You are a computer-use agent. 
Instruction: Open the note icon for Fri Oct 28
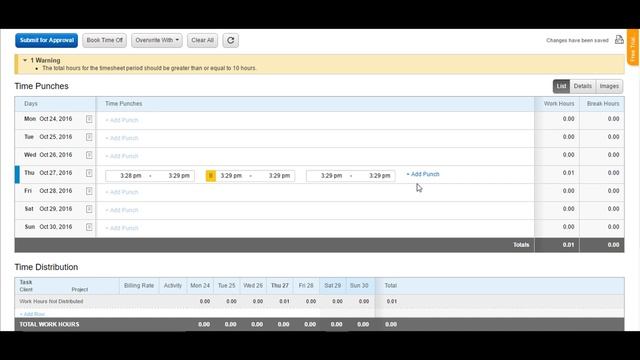pos(89,191)
